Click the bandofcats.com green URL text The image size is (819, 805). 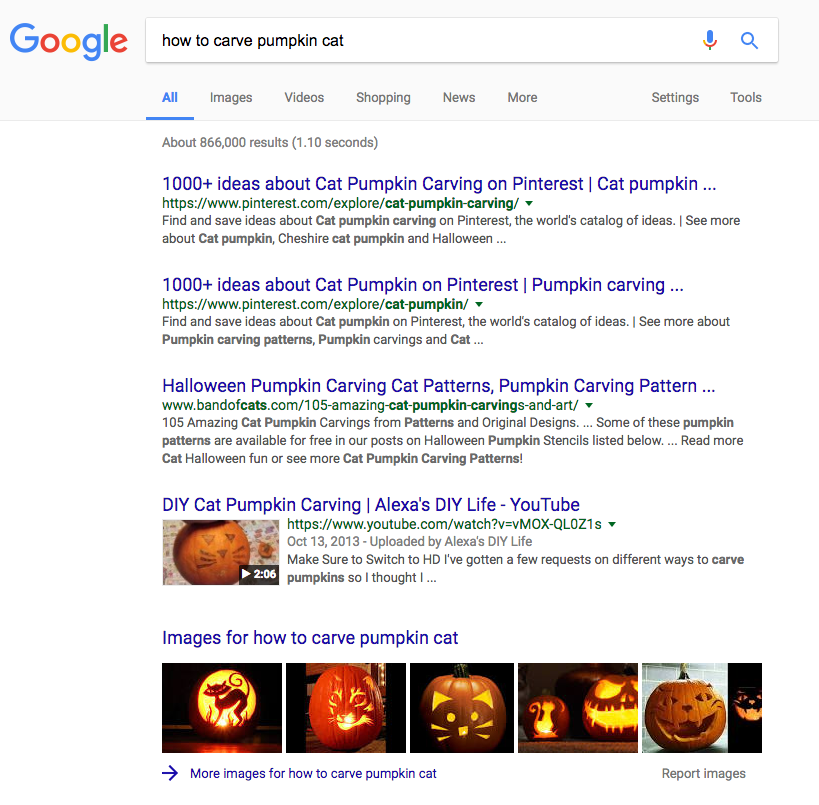point(370,405)
